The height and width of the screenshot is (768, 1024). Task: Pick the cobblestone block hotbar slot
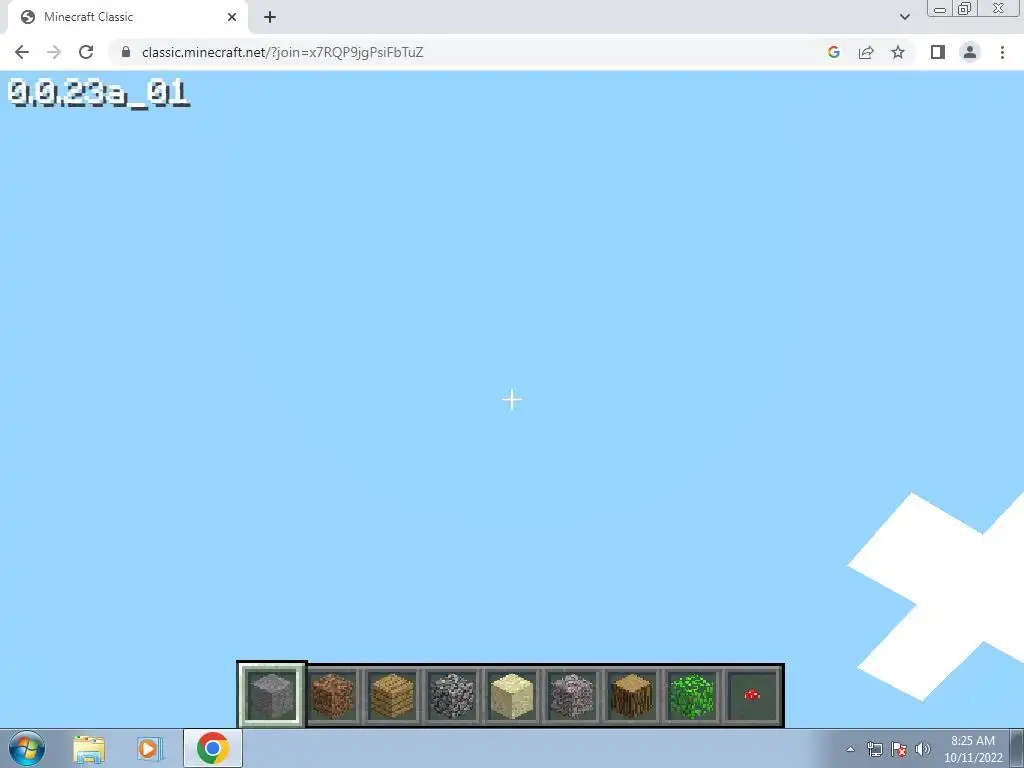pyautogui.click(x=452, y=696)
